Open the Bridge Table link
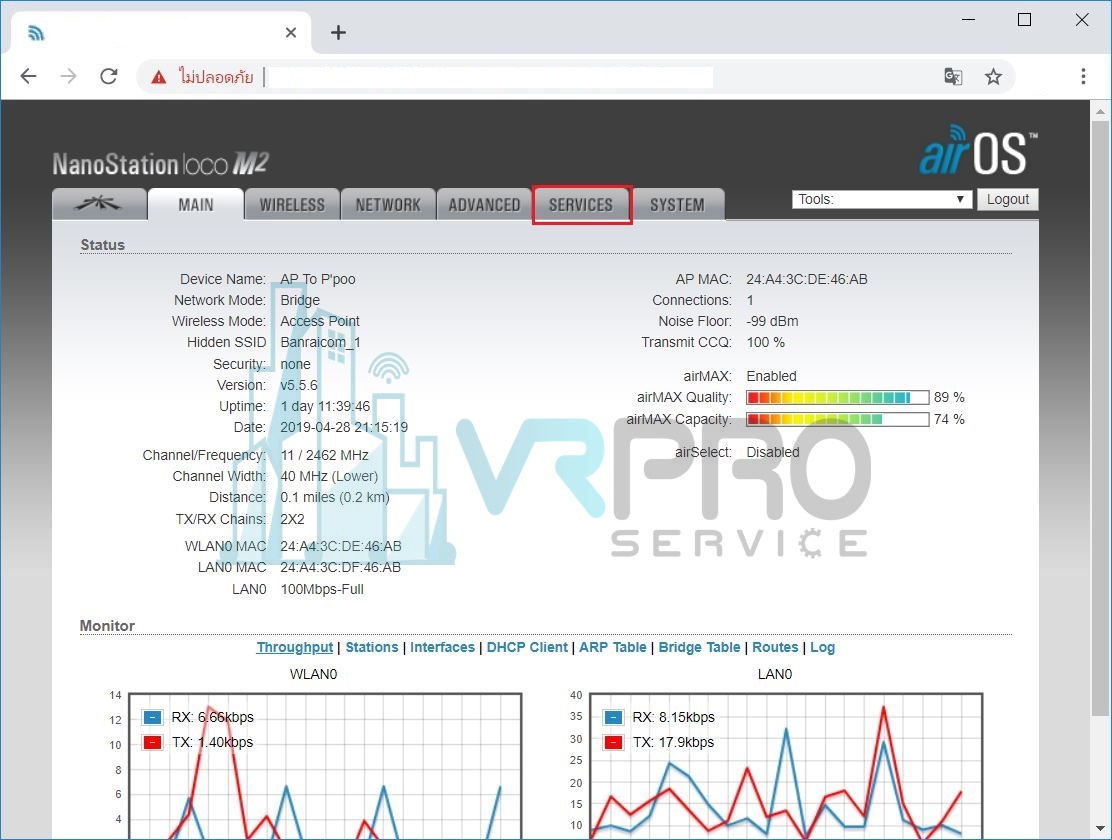This screenshot has width=1112, height=840. [699, 647]
